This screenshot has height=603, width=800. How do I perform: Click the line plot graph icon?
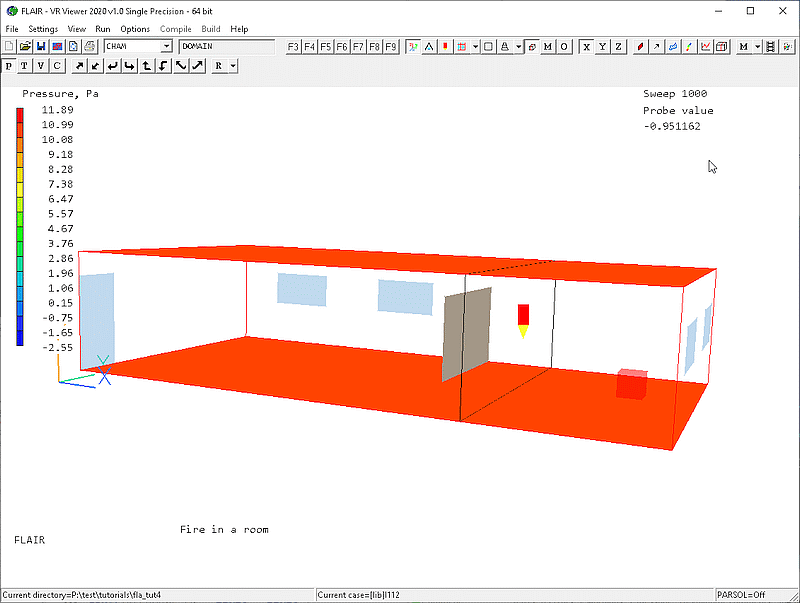point(706,47)
